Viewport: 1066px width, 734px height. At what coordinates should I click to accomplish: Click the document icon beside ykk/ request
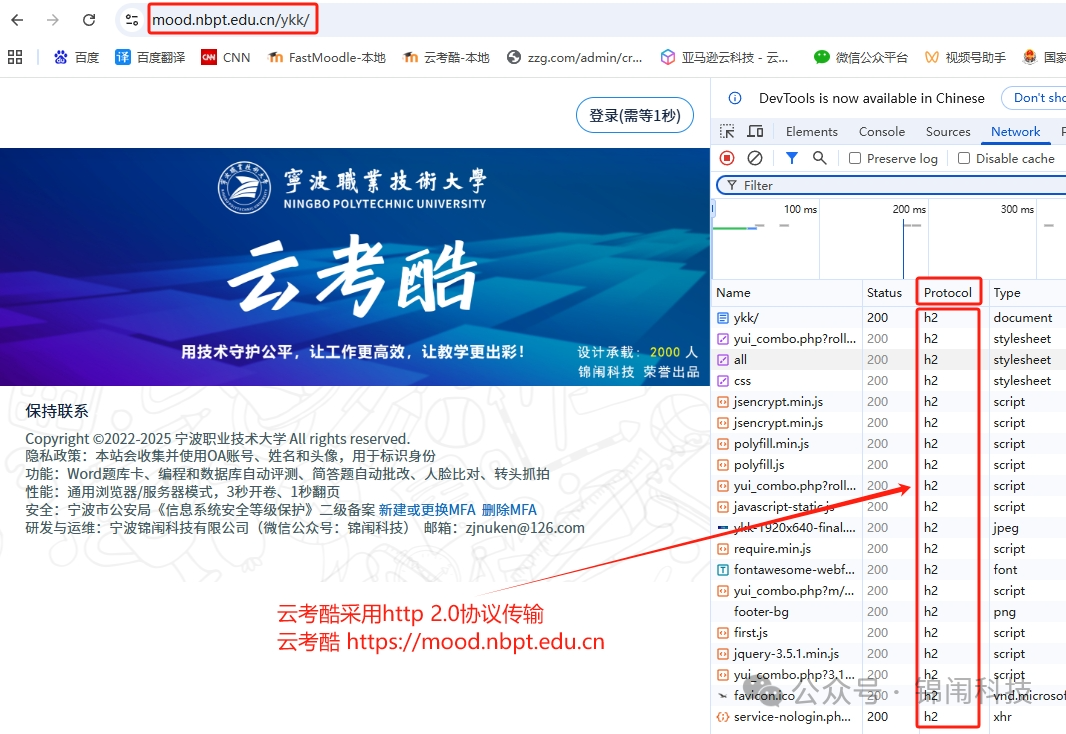[723, 317]
